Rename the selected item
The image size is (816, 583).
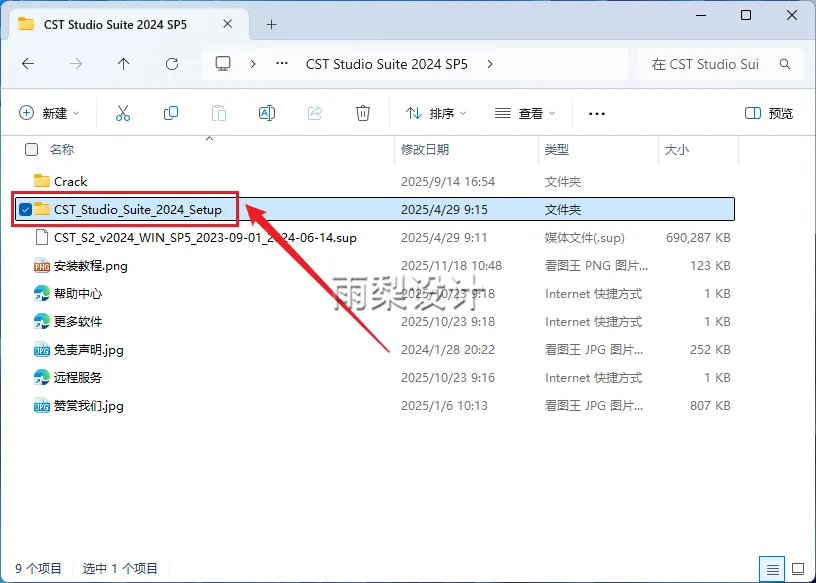tap(266, 113)
